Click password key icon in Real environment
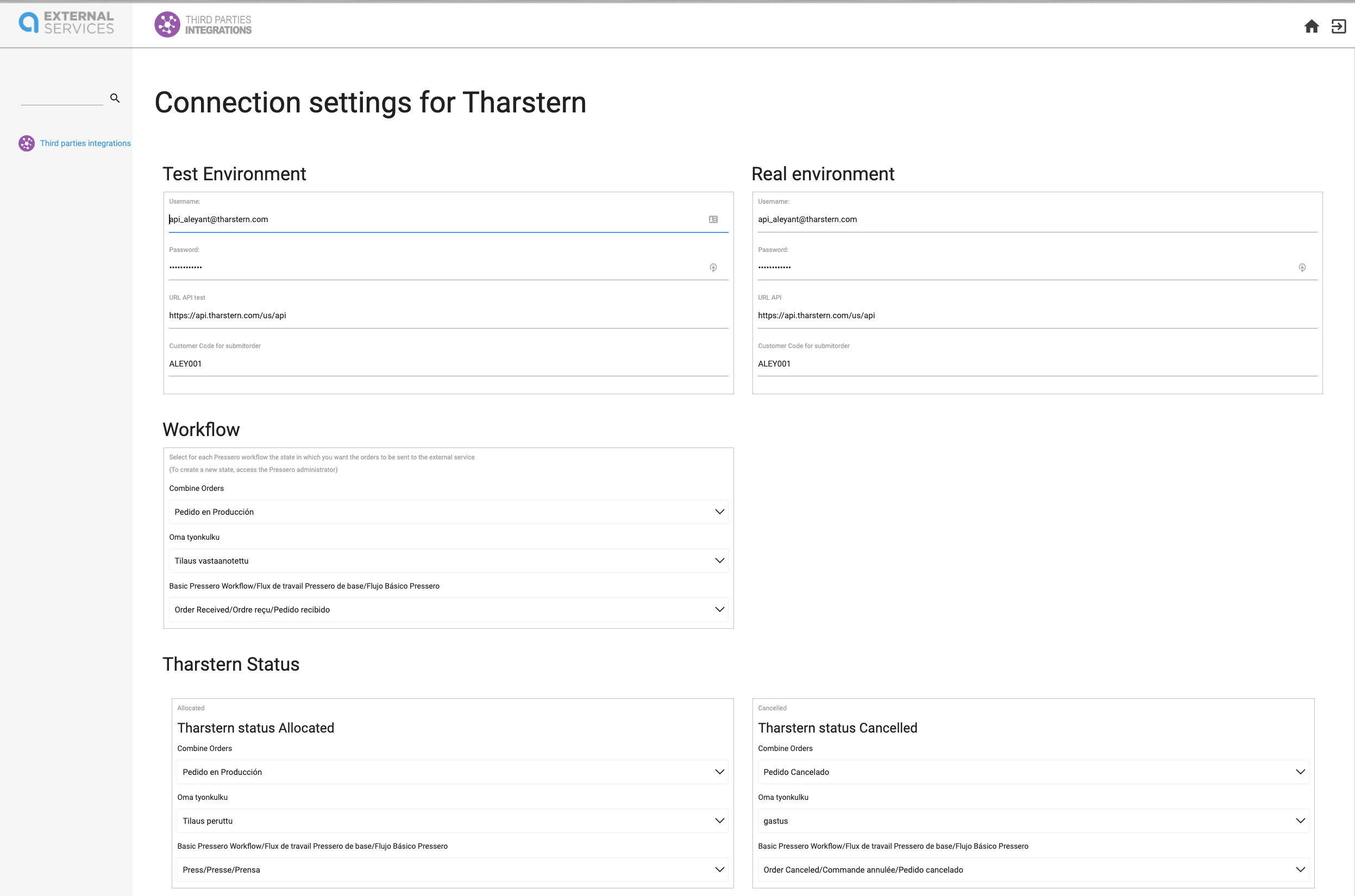The image size is (1355, 896). (1302, 267)
